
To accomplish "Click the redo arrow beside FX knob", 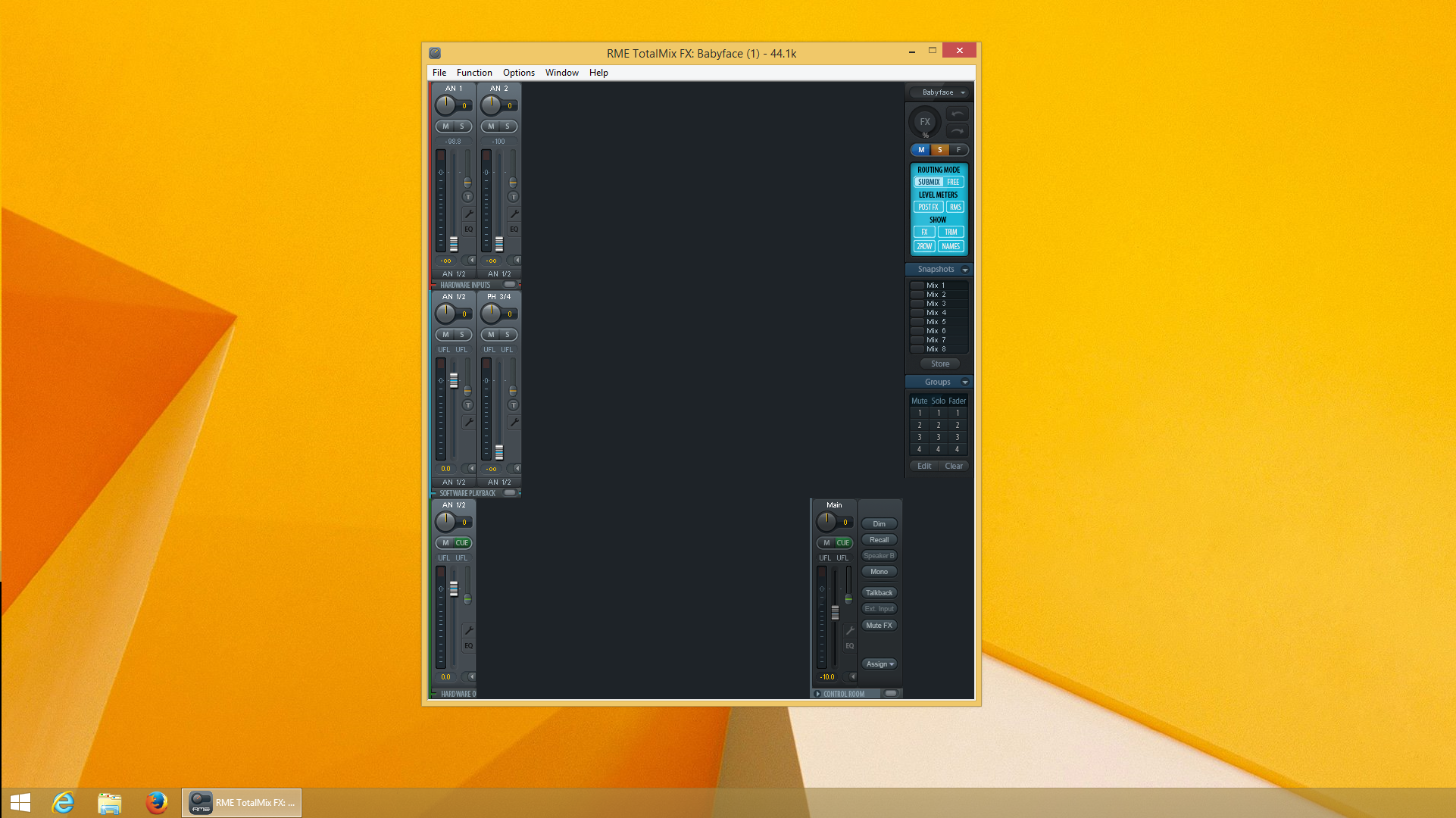I will pos(958,130).
